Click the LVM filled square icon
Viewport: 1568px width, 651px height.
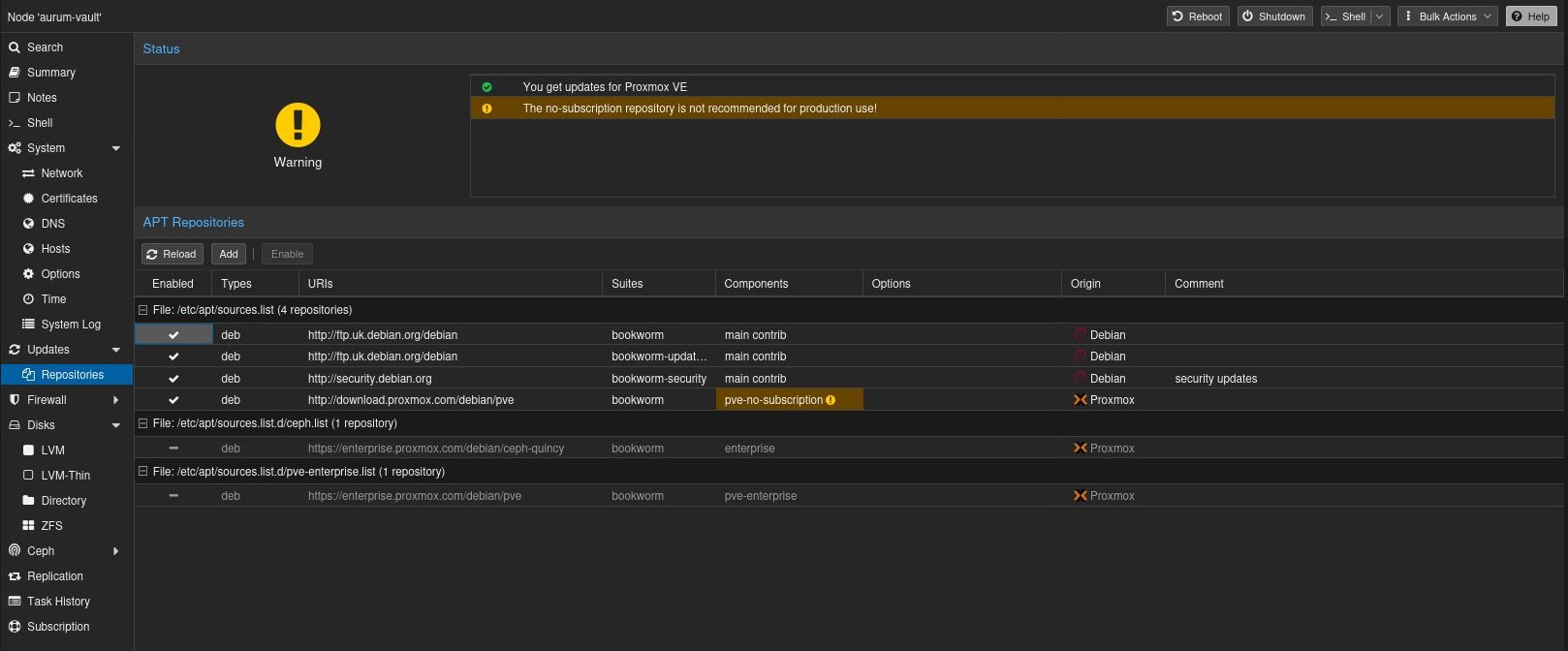point(28,450)
